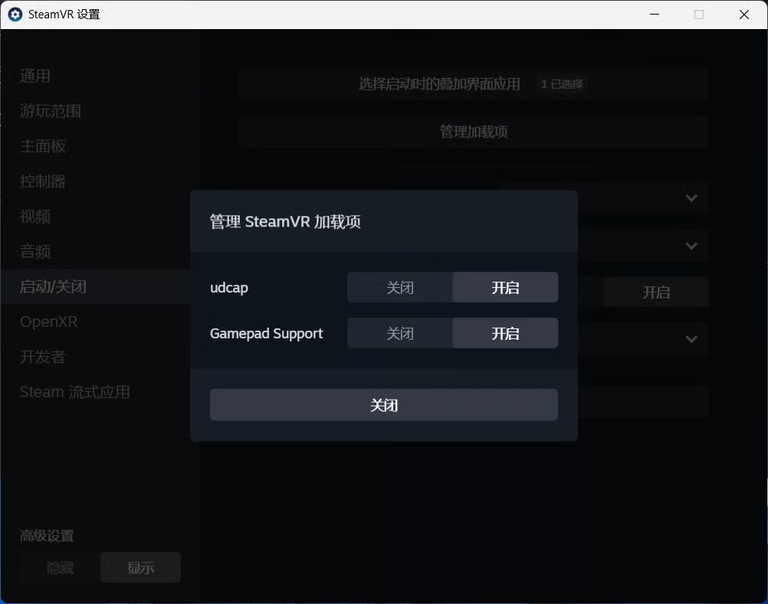Open the 通用 settings tab
The height and width of the screenshot is (604, 768).
[35, 76]
